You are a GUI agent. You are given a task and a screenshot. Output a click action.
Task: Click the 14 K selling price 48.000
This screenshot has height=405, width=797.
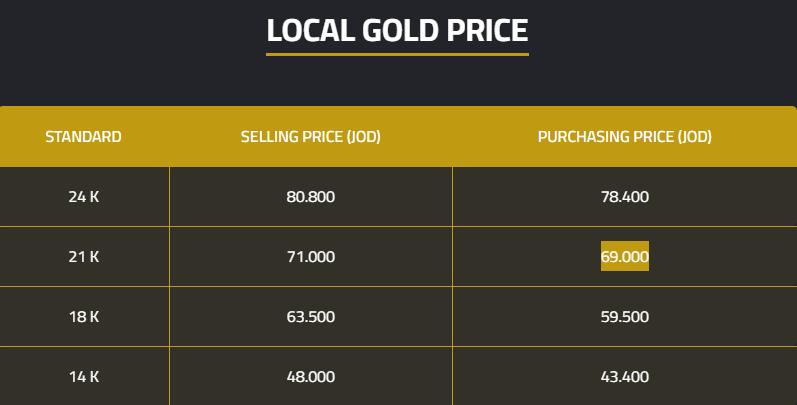310,377
